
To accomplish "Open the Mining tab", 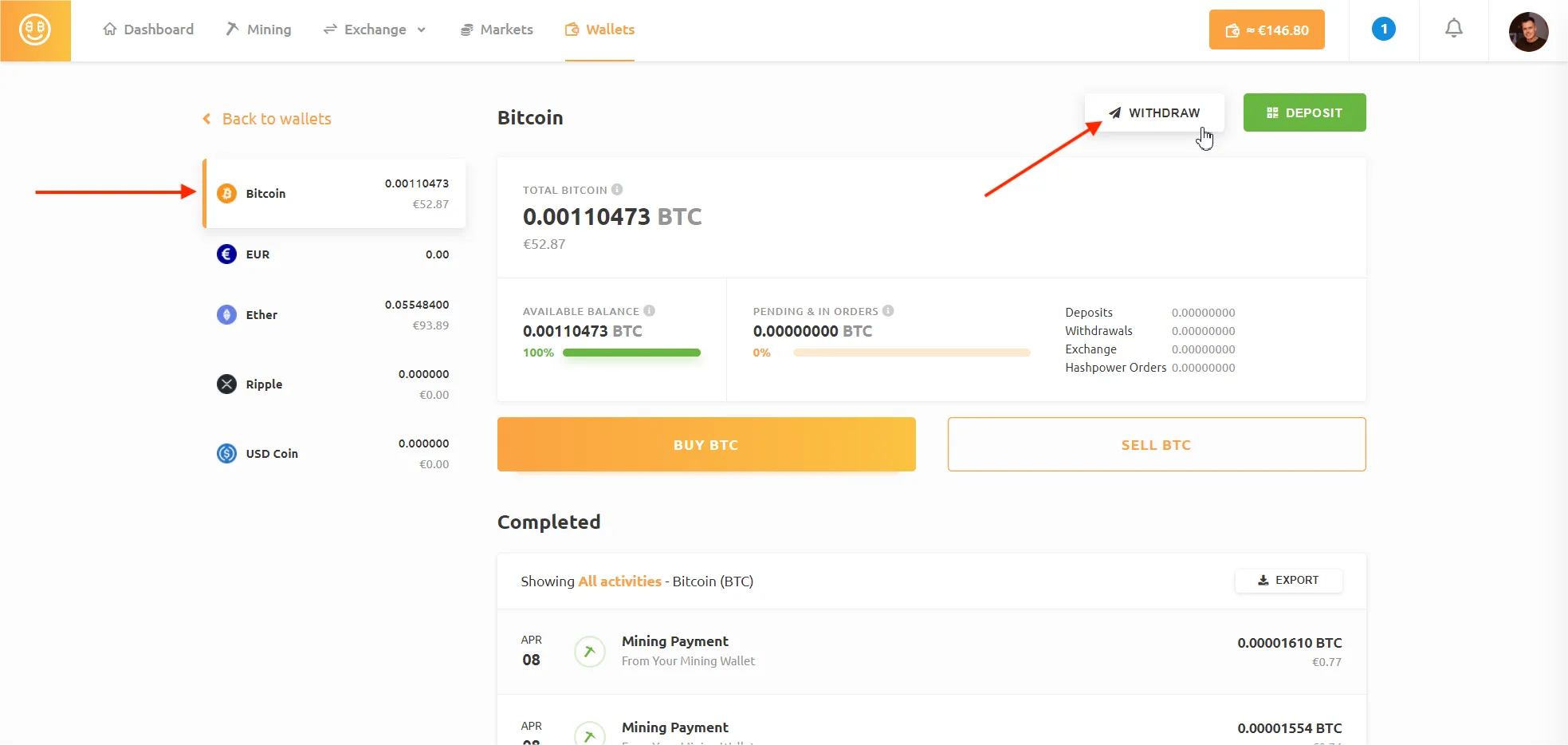I will coord(259,30).
